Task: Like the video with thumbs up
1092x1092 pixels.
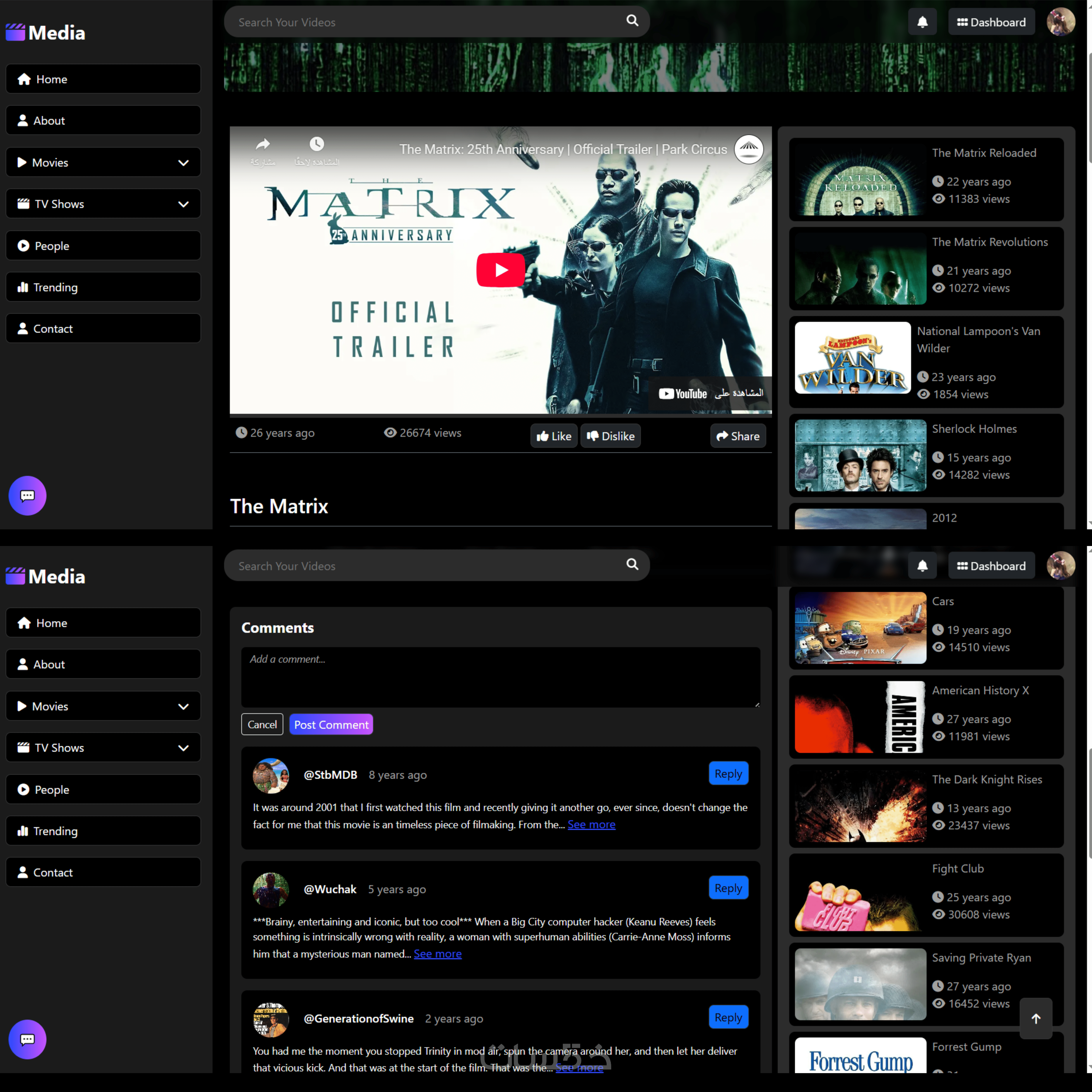Action: (553, 436)
